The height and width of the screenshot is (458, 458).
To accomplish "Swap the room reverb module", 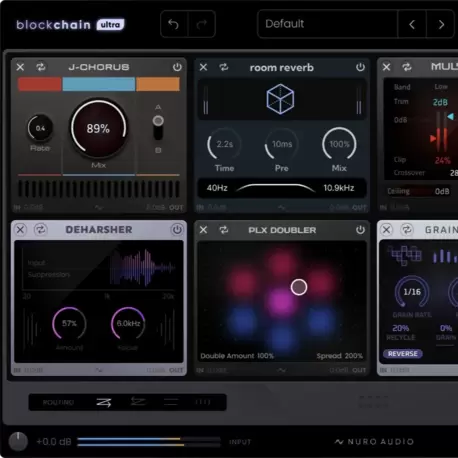I will point(224,67).
